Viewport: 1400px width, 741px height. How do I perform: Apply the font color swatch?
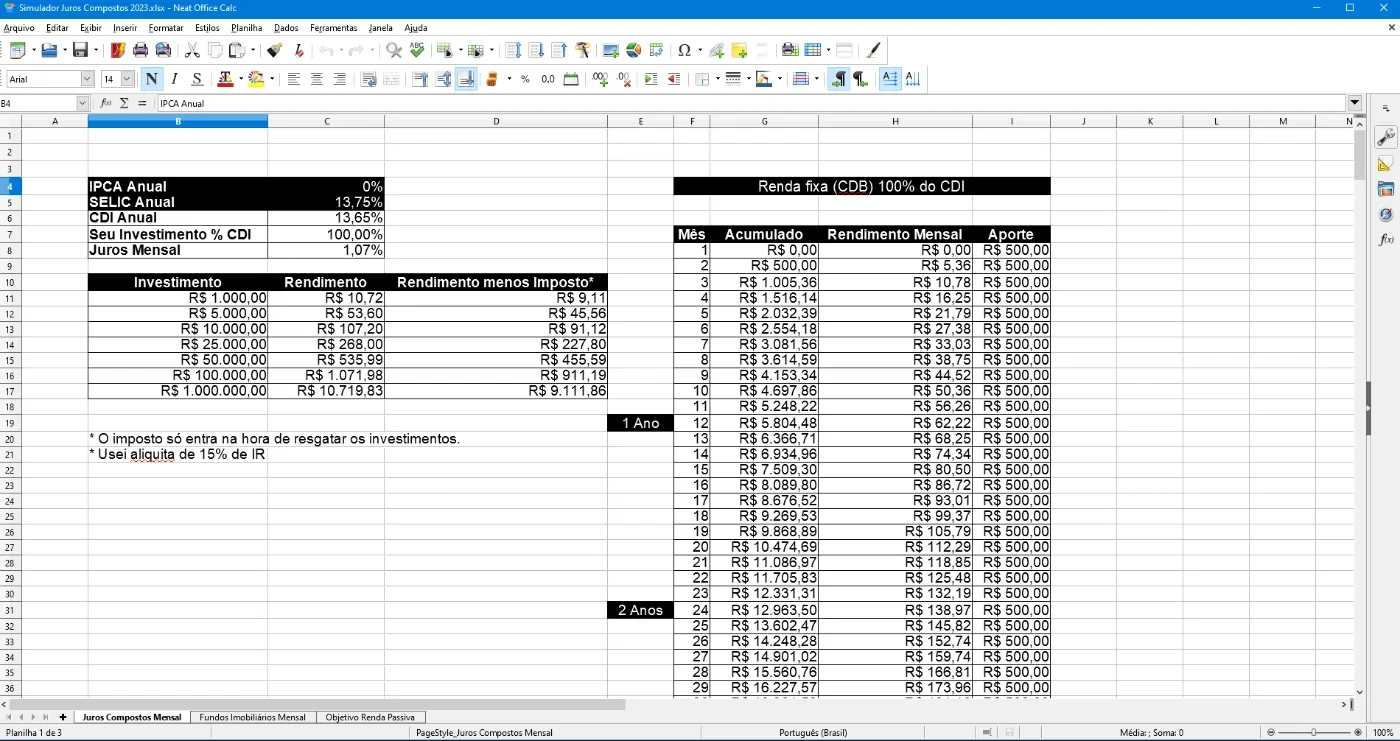[225, 79]
